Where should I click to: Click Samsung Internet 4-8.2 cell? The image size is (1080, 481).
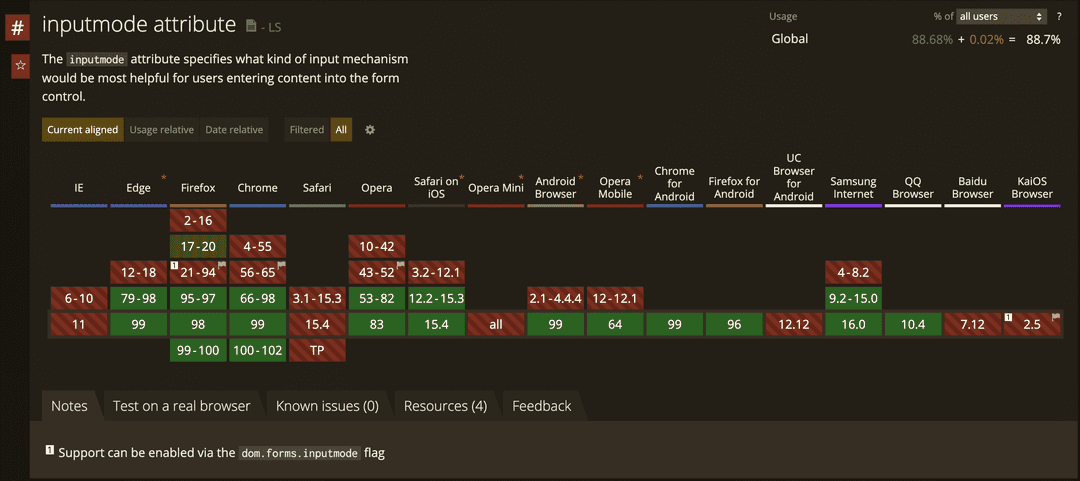point(853,272)
